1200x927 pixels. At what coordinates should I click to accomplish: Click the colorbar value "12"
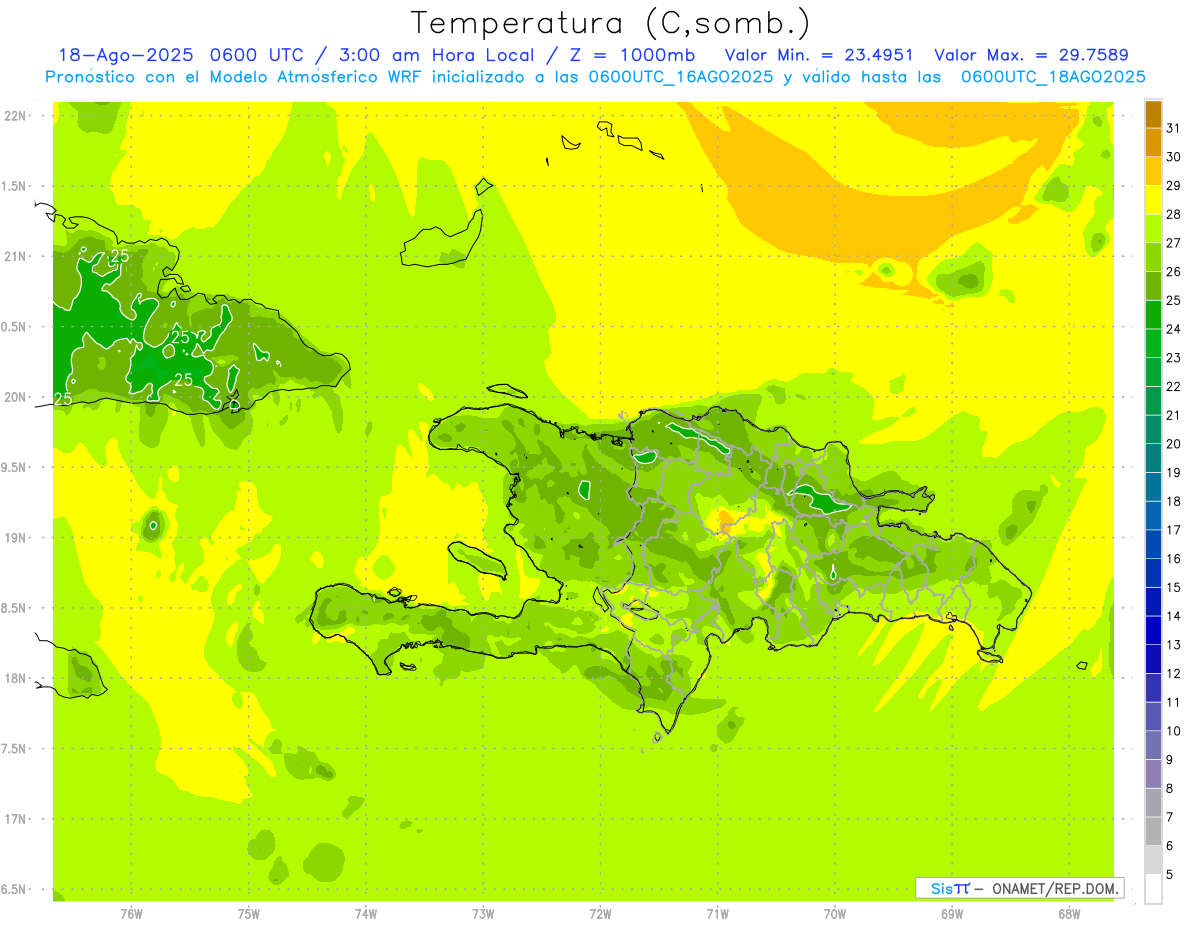pyautogui.click(x=1174, y=674)
